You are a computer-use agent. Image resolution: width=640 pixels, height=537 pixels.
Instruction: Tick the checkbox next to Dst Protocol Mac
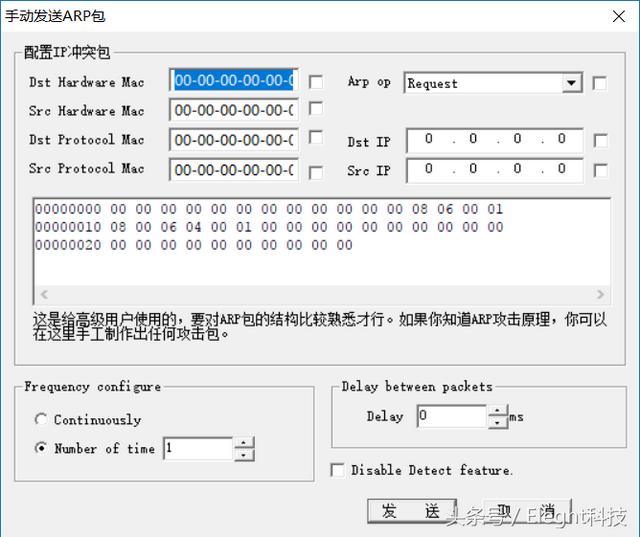pos(316,138)
